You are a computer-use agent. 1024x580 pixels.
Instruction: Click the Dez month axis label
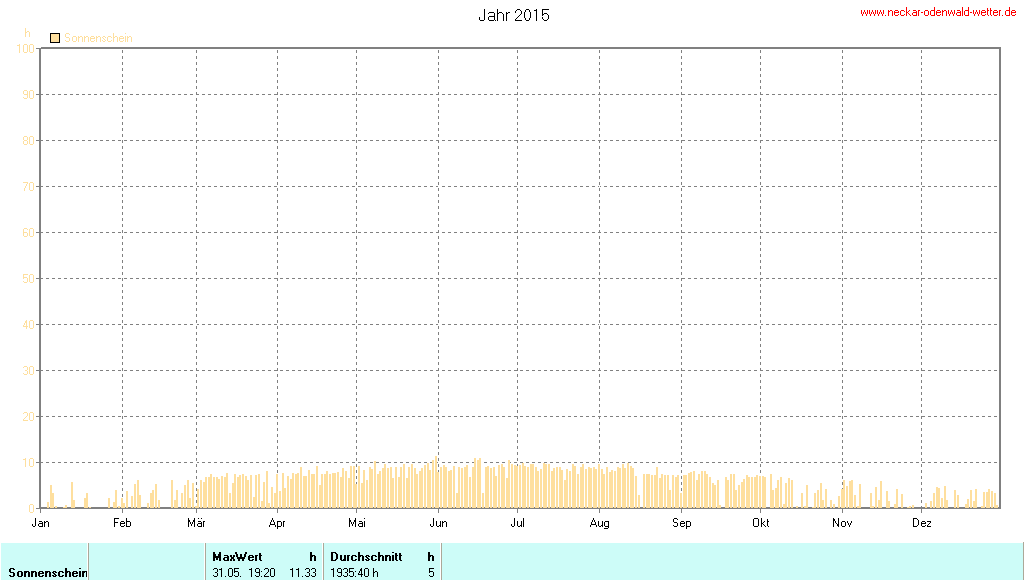922,522
